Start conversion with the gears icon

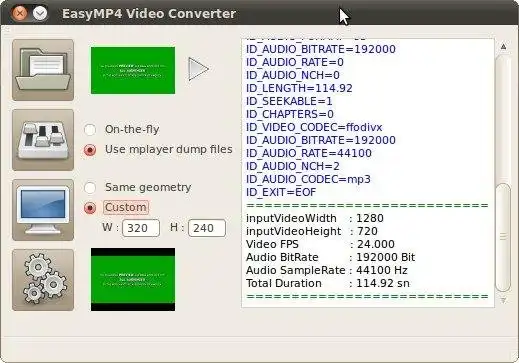tap(43, 280)
